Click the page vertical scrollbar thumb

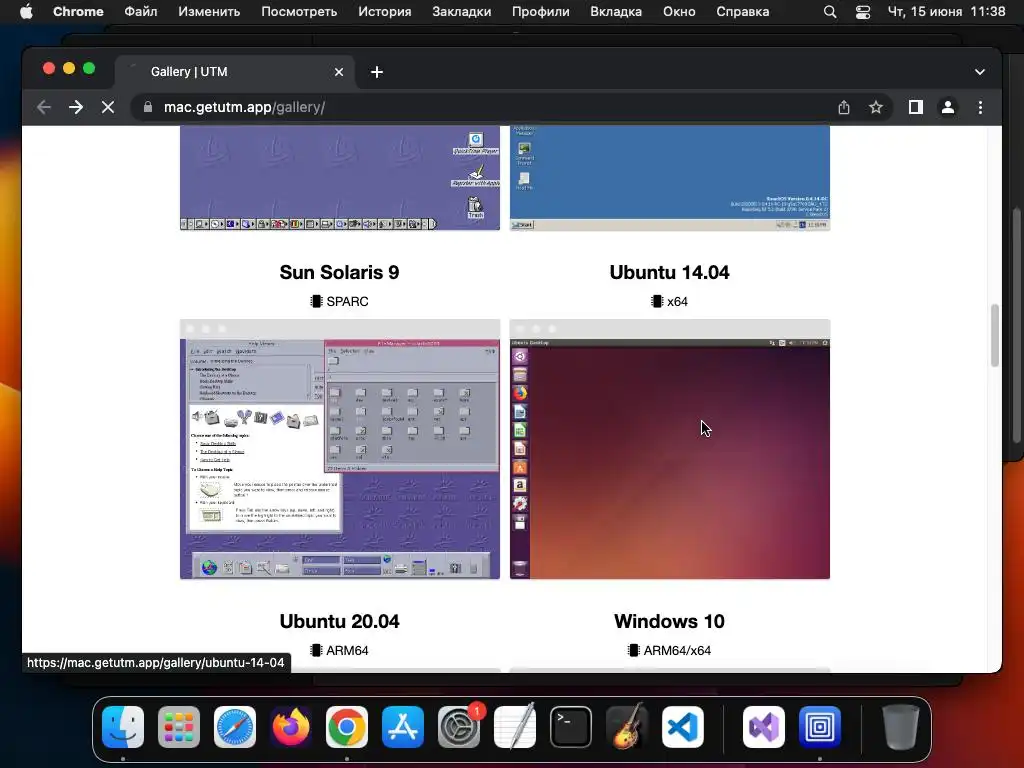[995, 336]
